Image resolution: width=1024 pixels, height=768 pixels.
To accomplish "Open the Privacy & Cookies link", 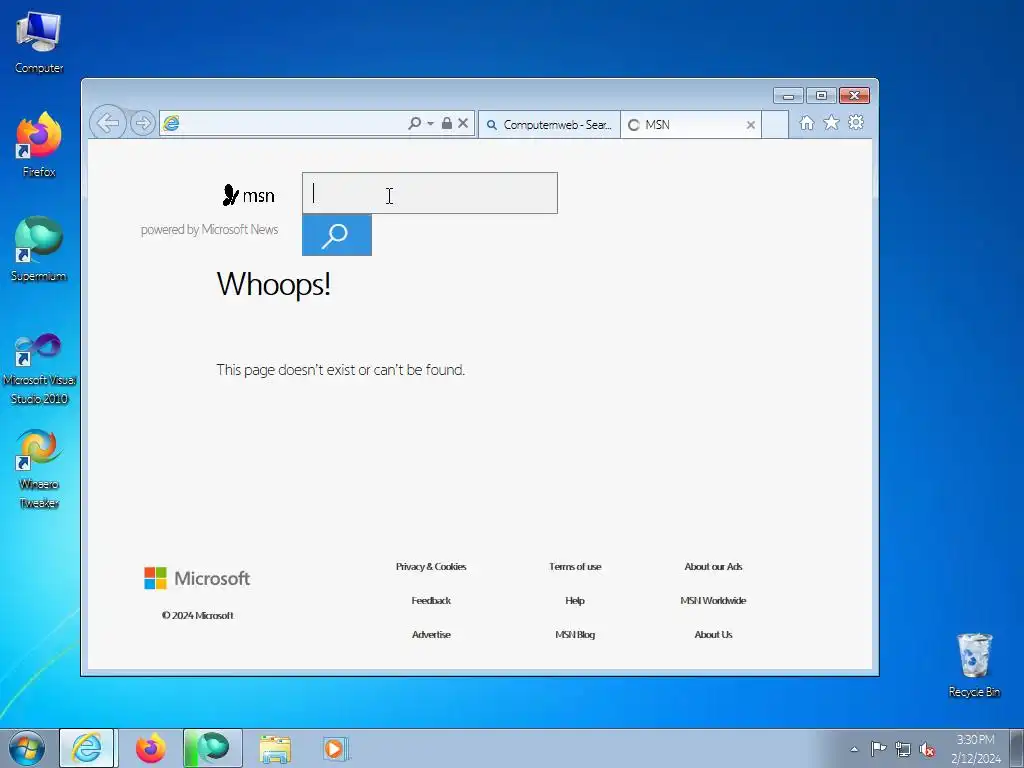I will click(x=431, y=566).
